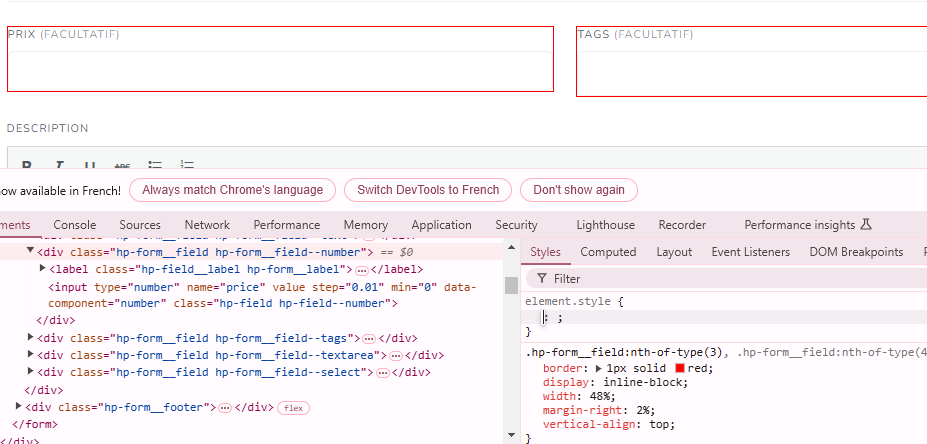Click the display: inline-block declaration
This screenshot has height=444, width=927.
click(616, 383)
